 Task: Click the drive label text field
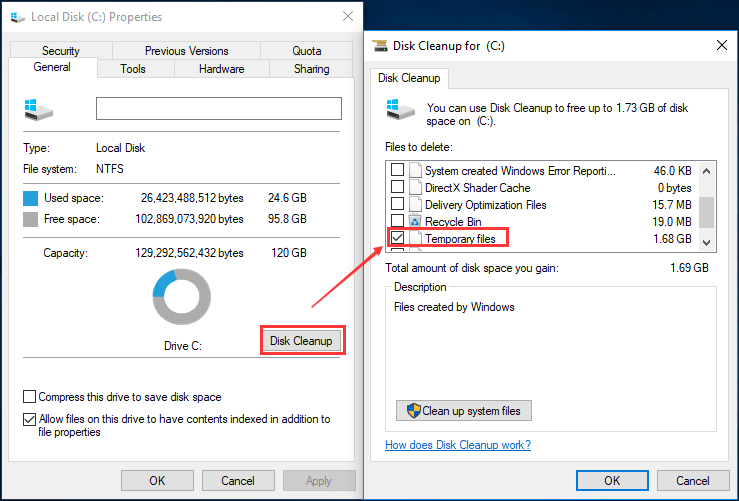pos(218,108)
